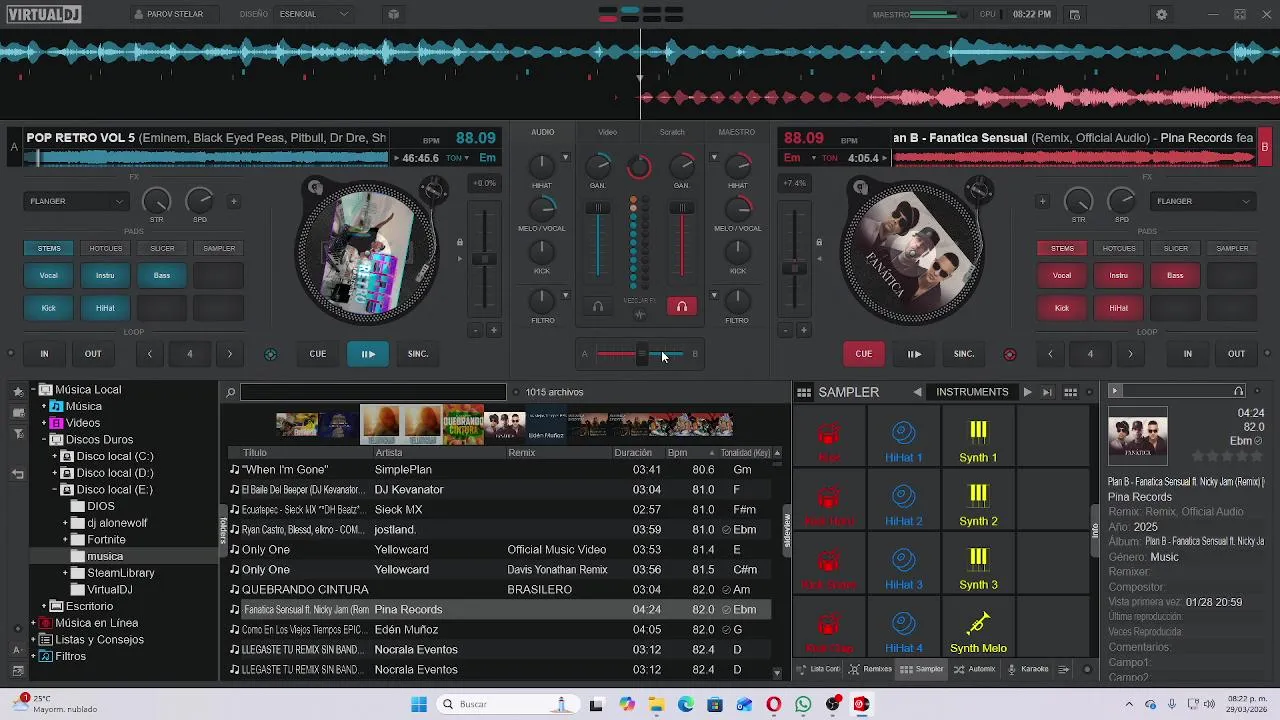The width and height of the screenshot is (1280, 720).
Task: Toggle pitch lock on left deck
Action: pyautogui.click(x=460, y=242)
